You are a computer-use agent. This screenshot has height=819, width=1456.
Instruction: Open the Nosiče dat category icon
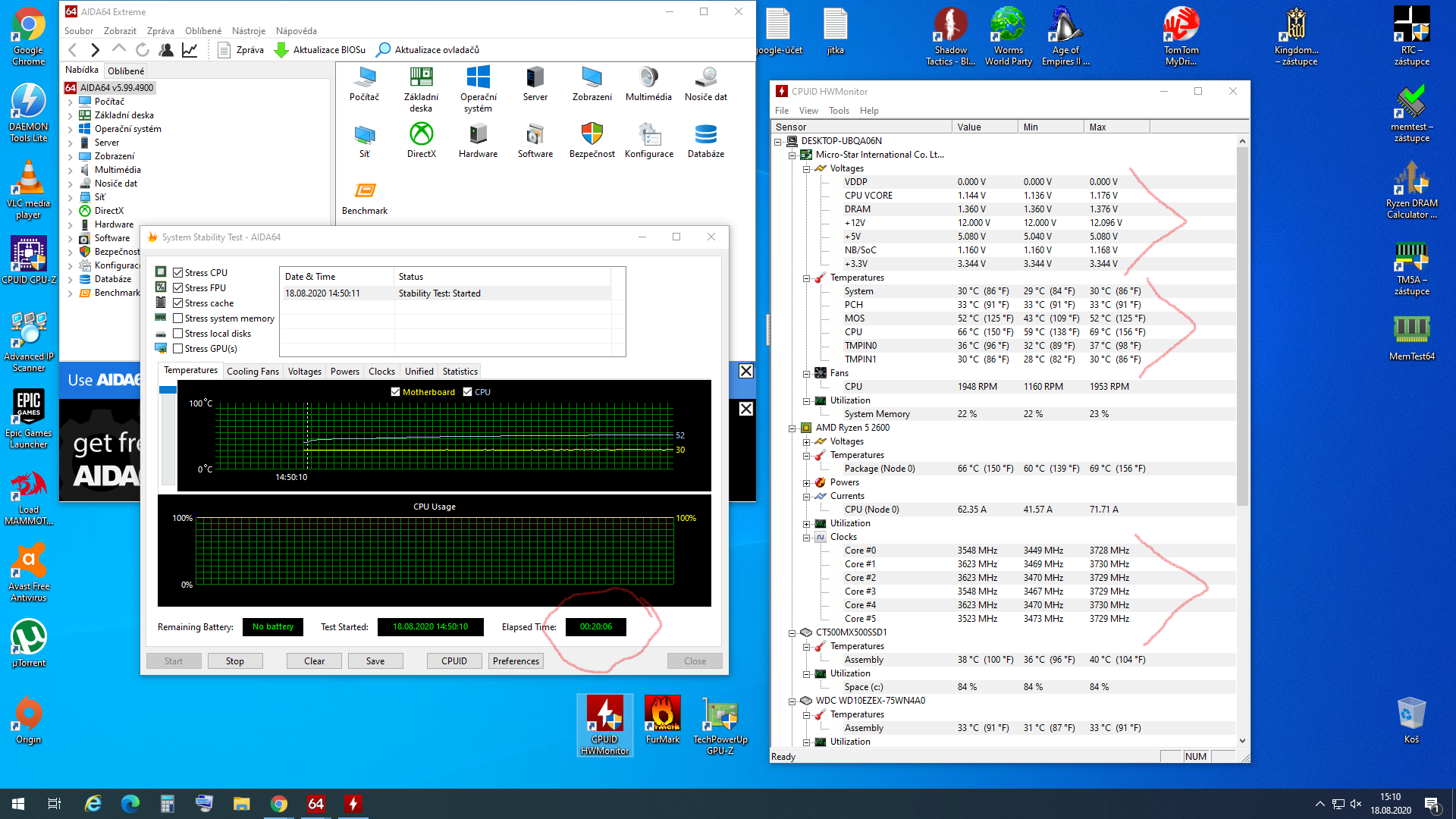click(706, 84)
